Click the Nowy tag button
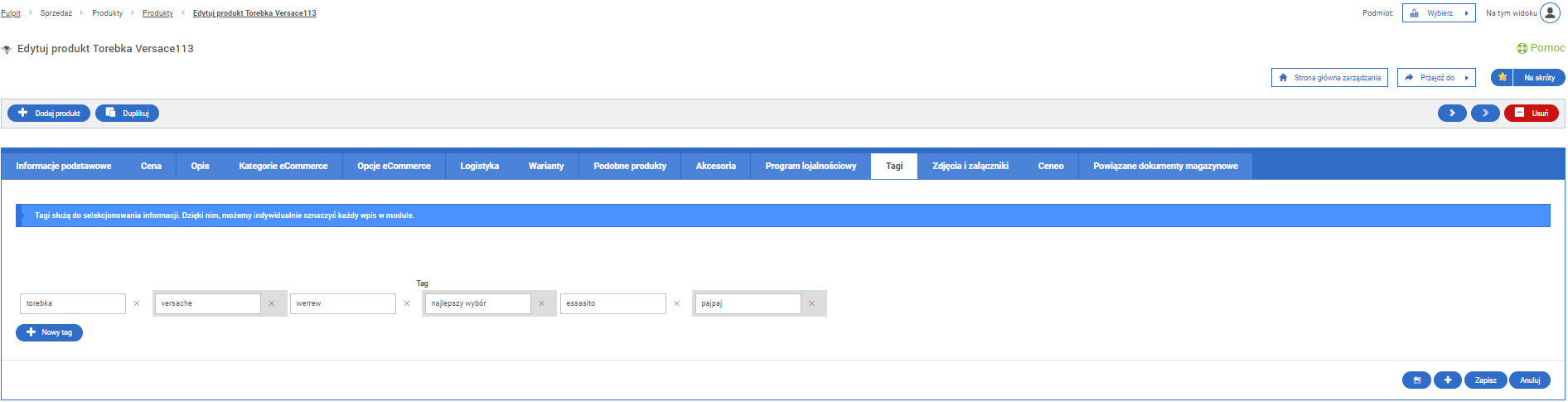Screen dimensions: 1568x402 (x=49, y=333)
